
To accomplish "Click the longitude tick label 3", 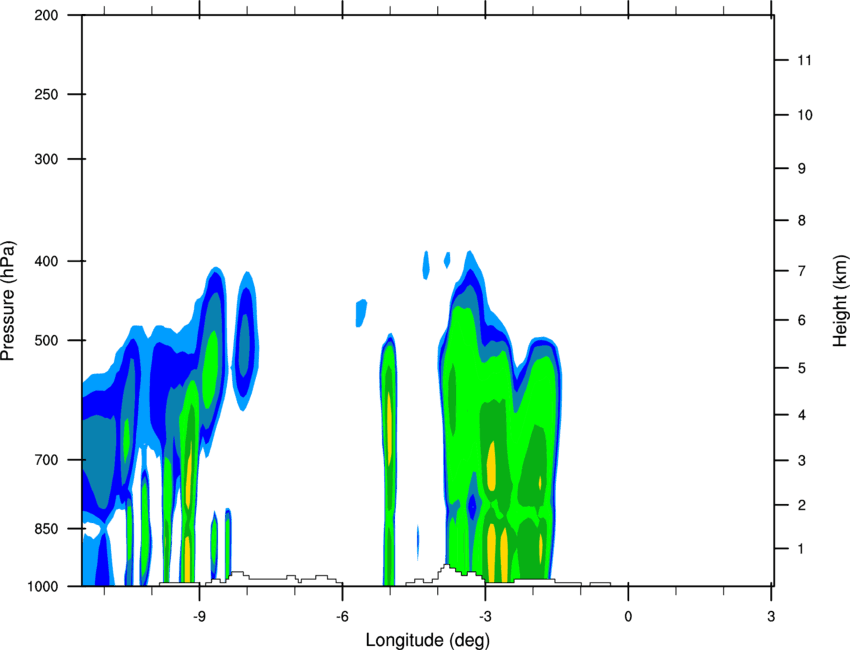I will click(x=771, y=617).
